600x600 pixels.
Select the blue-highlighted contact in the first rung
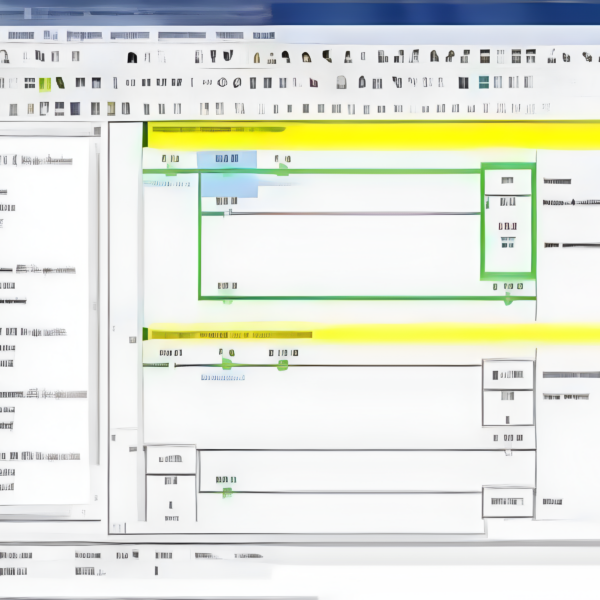point(227,160)
